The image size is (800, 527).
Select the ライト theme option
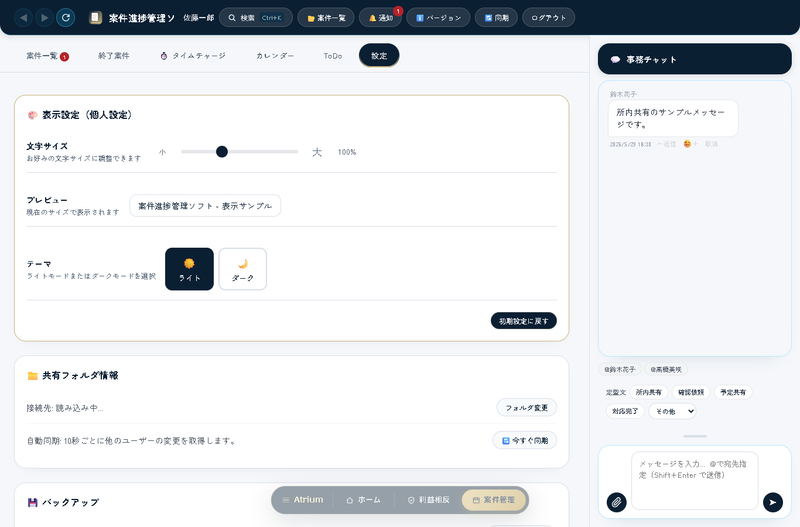tap(189, 269)
